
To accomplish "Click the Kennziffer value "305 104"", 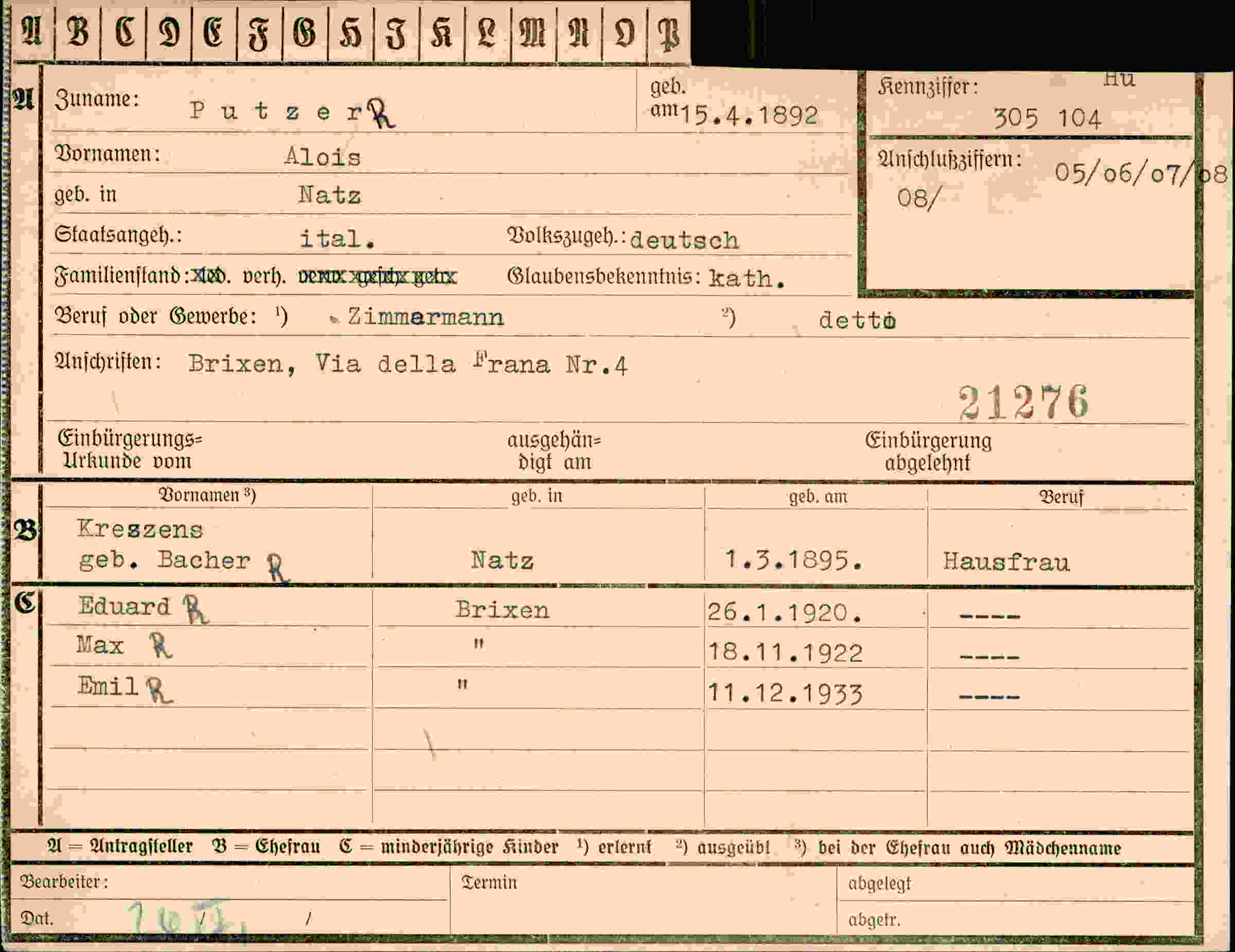I will 1047,118.
